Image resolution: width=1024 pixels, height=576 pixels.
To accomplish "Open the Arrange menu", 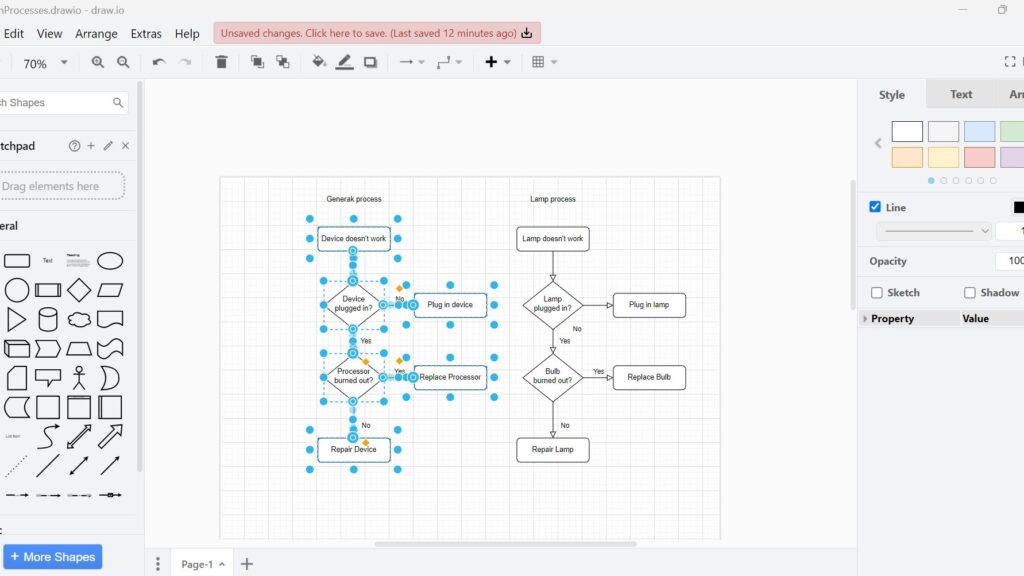I will pos(96,33).
